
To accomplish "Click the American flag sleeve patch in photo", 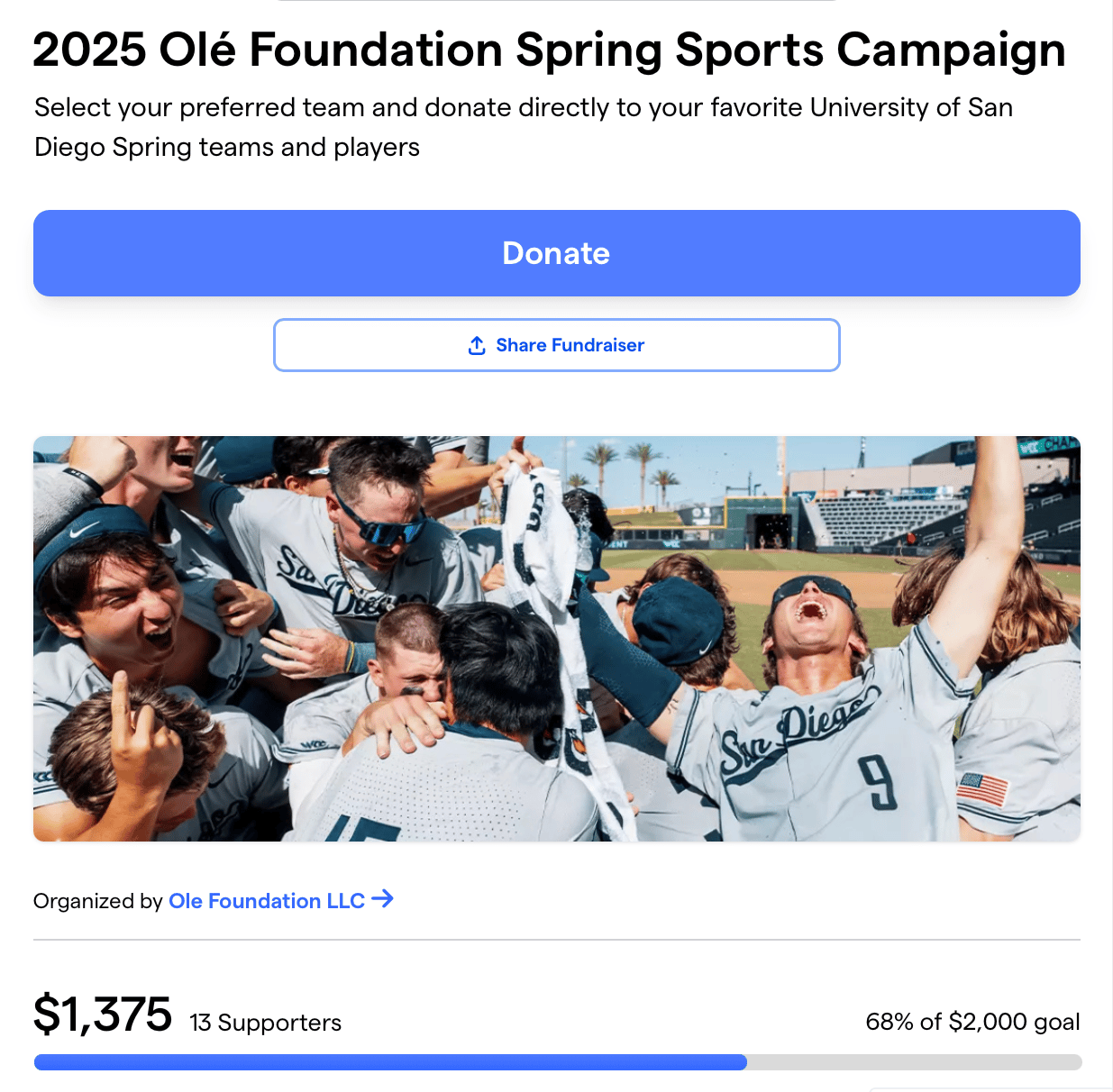I will tap(982, 789).
